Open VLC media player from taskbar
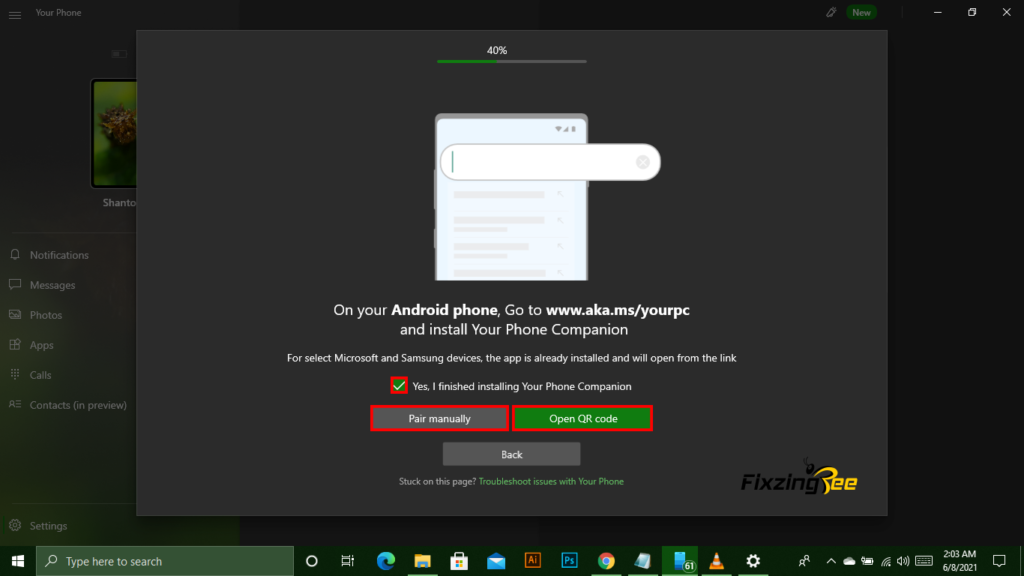Screen dimensions: 1024x576 716,561
